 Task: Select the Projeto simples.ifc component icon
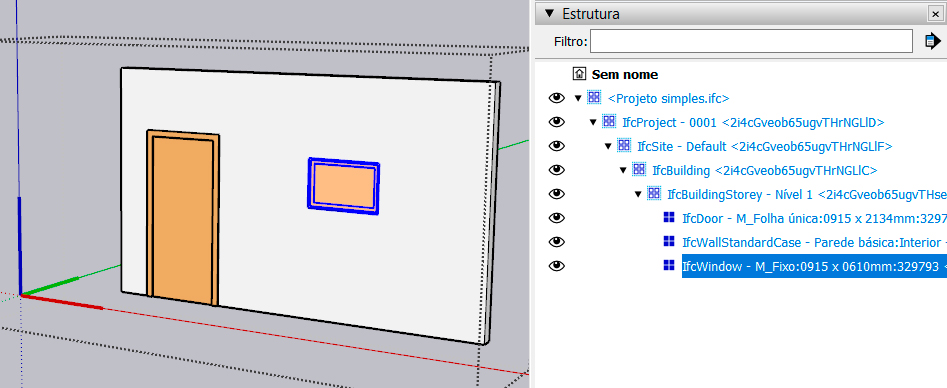pyautogui.click(x=594, y=97)
